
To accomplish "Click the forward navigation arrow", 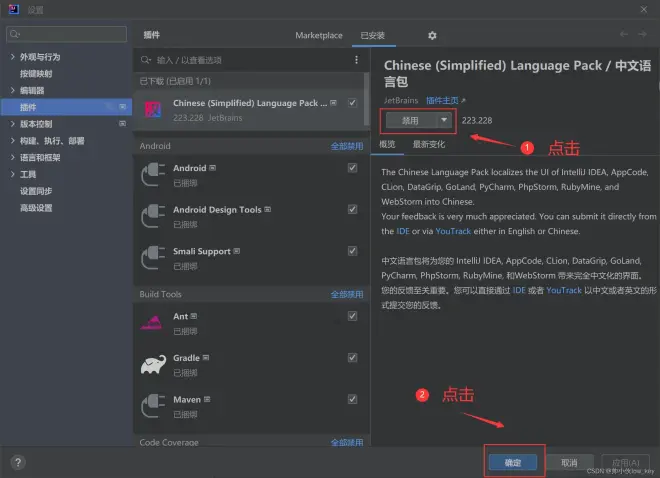I will click(642, 34).
